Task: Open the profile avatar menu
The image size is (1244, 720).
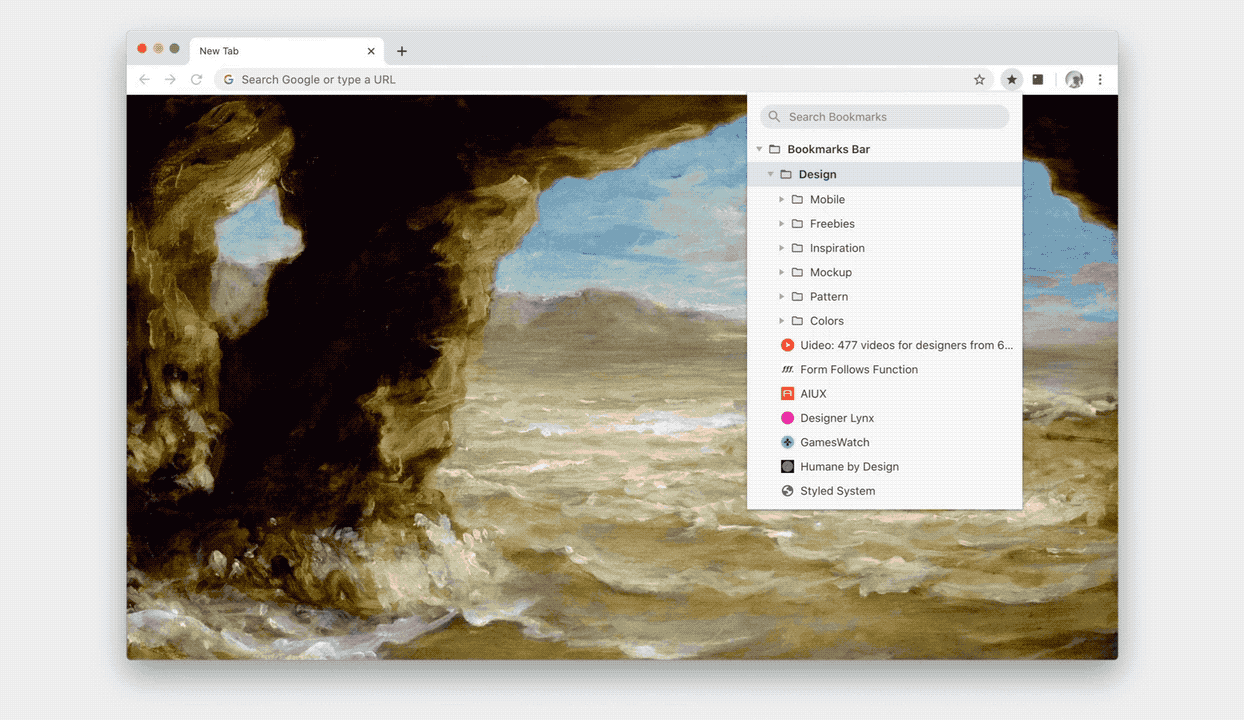Action: click(x=1075, y=80)
